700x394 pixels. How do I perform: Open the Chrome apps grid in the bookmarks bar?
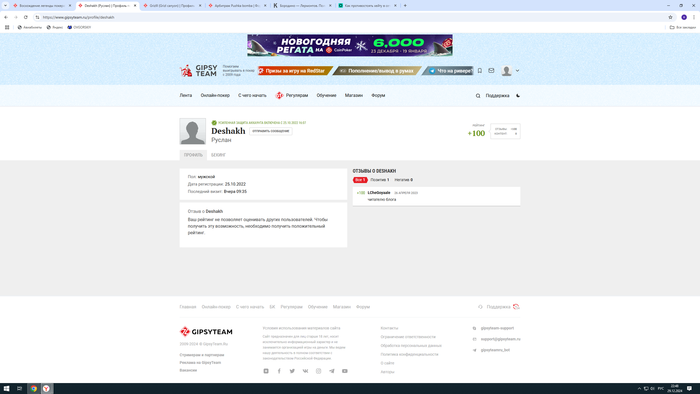[7, 27]
